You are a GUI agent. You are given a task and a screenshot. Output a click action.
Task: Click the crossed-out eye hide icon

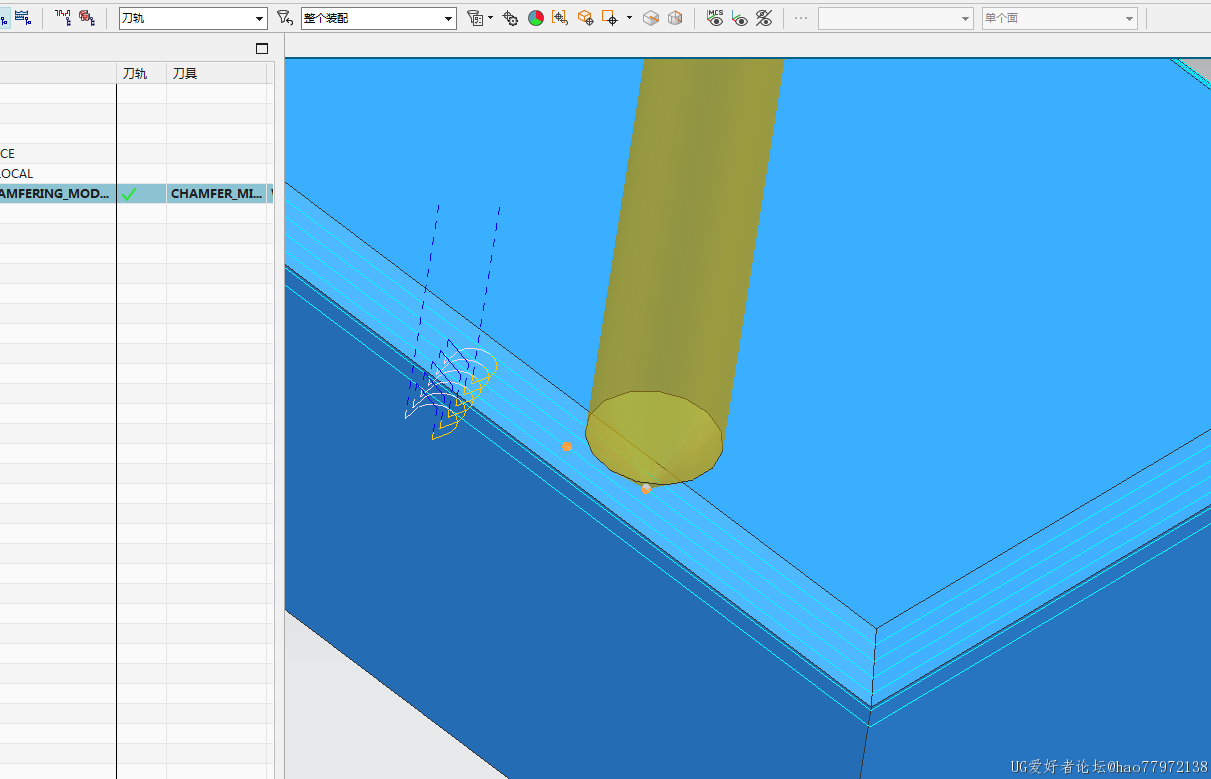click(764, 18)
